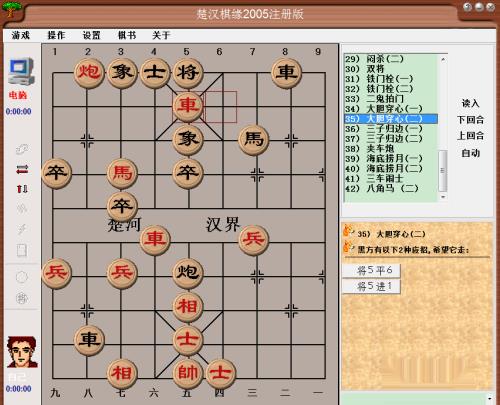Select the black 車 near the red palace
Viewport: 500px width, 405px height.
(89, 341)
